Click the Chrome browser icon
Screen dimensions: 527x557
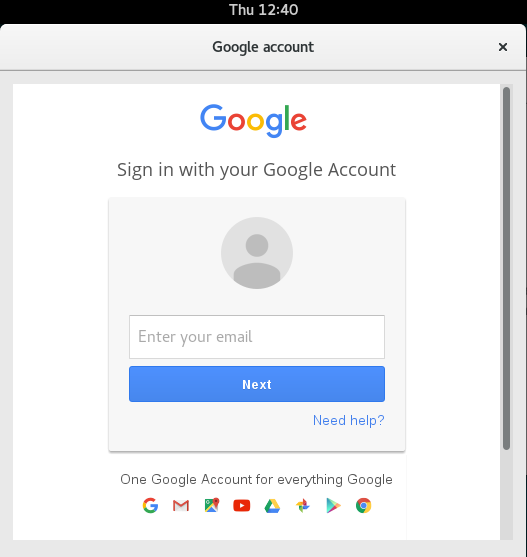tap(363, 505)
